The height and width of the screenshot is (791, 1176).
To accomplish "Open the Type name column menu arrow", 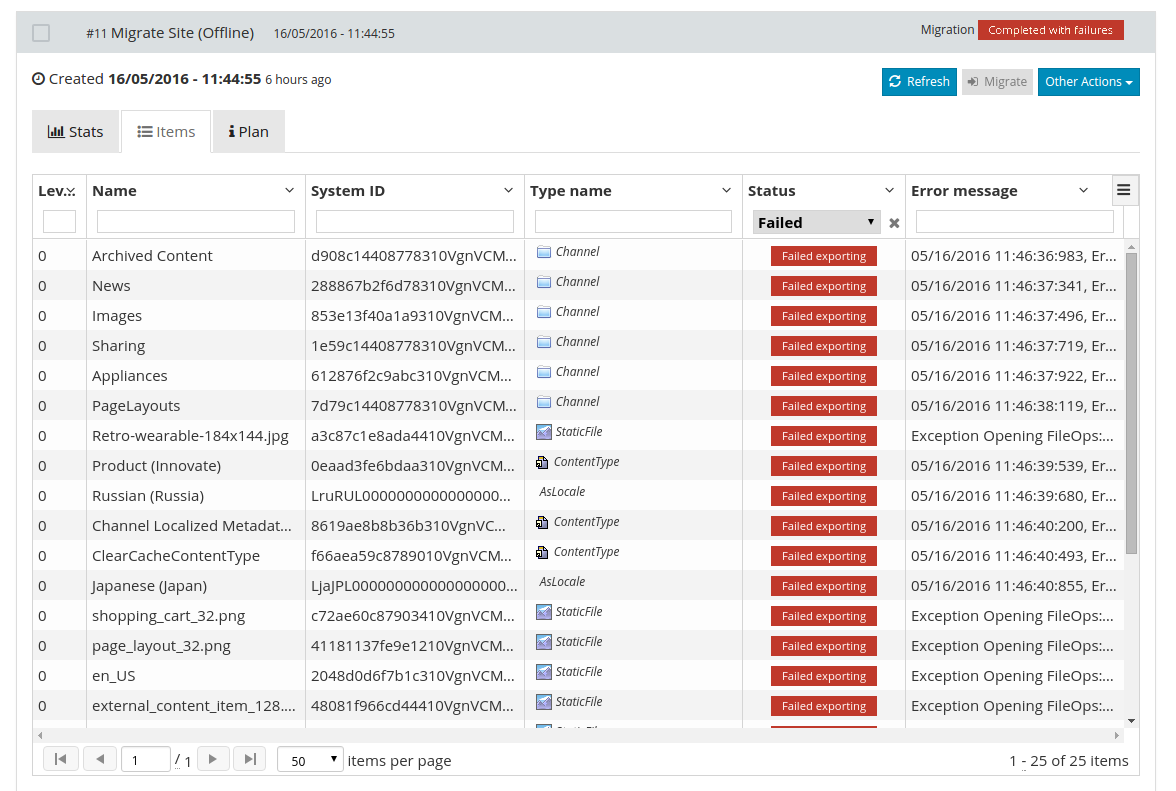I will point(726,190).
